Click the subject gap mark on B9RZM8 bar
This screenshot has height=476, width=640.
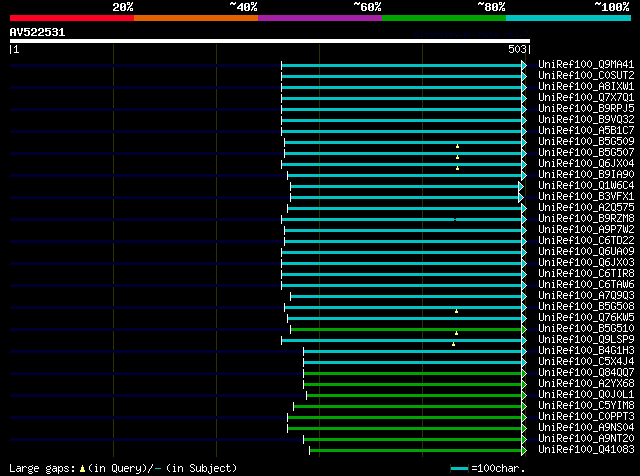click(455, 220)
